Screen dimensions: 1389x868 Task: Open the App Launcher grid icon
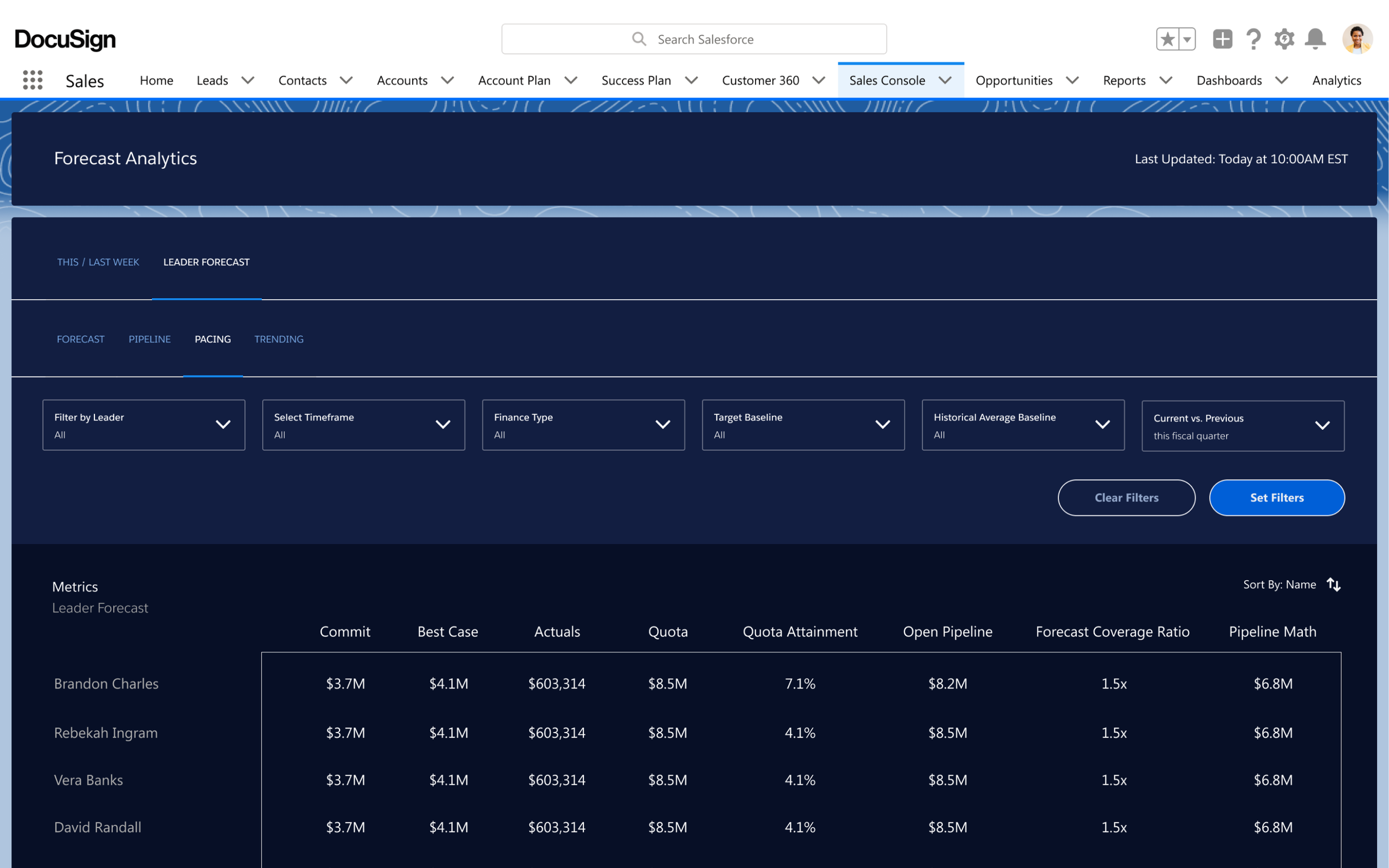point(33,80)
